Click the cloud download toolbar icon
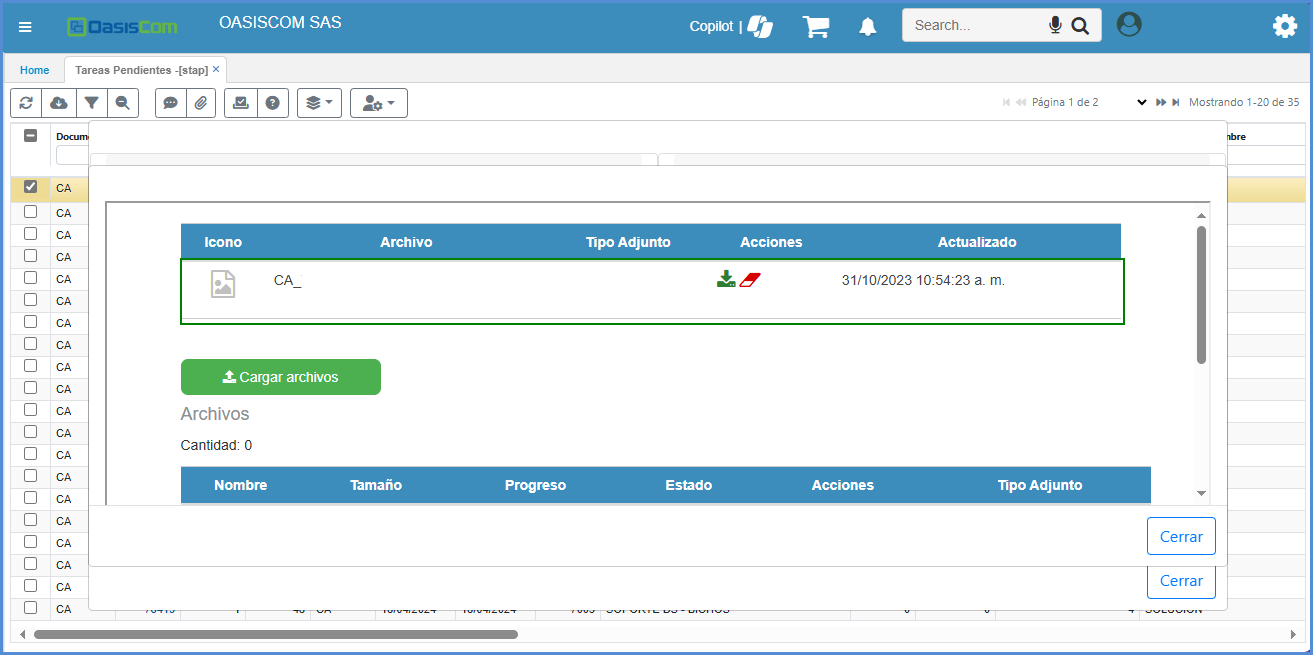 point(59,103)
